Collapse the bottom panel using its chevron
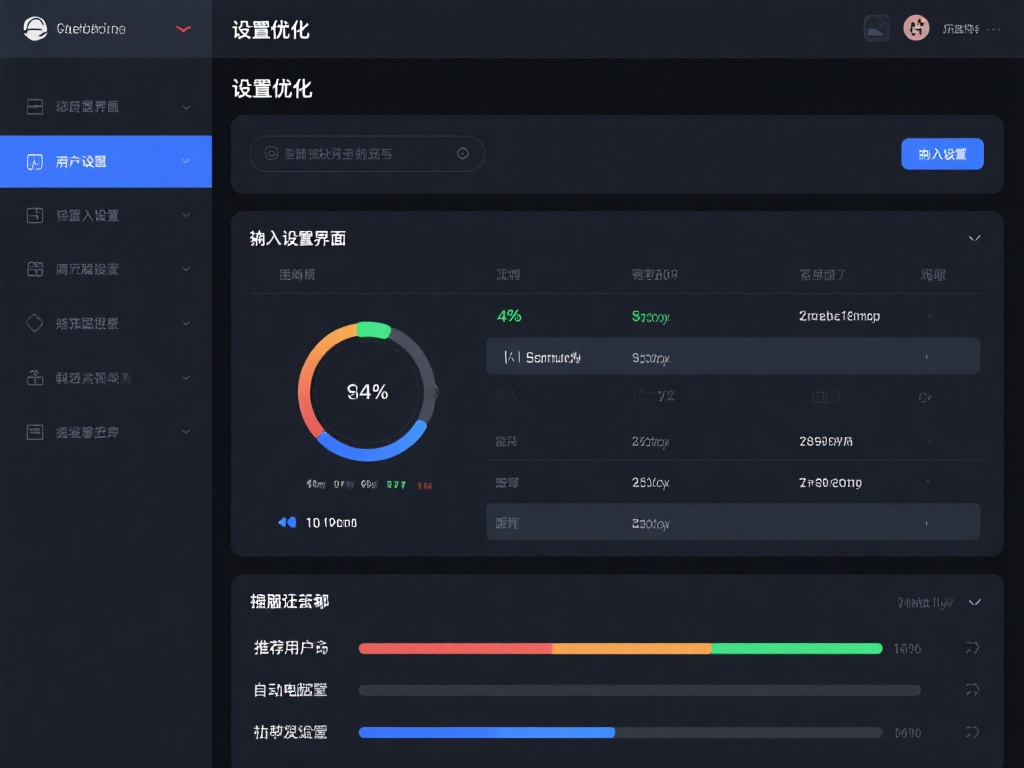1024x768 pixels. [975, 602]
